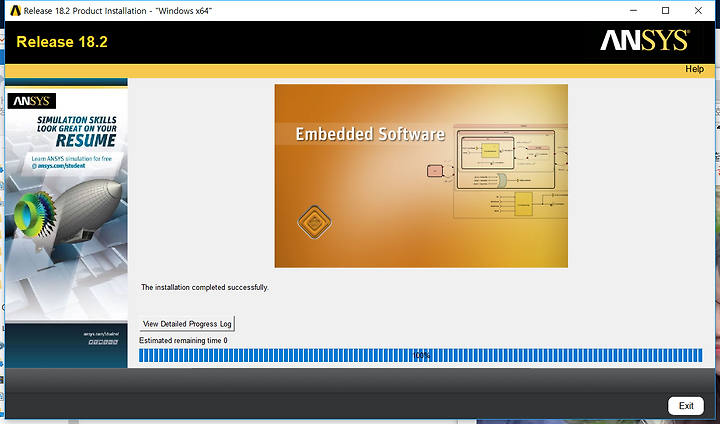This screenshot has height=424, width=720.
Task: Click the ANSYS logo in the sidebar ad
Action: click(32, 101)
